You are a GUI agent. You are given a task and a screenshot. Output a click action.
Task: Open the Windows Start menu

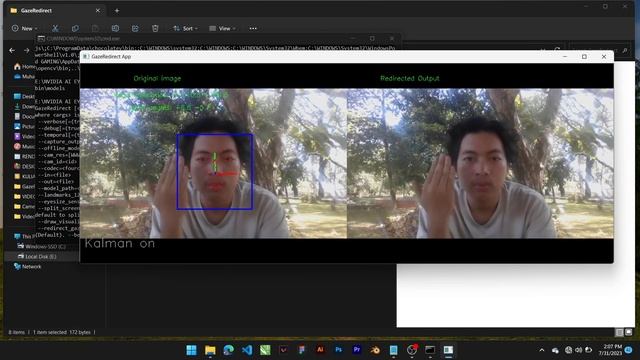191,350
